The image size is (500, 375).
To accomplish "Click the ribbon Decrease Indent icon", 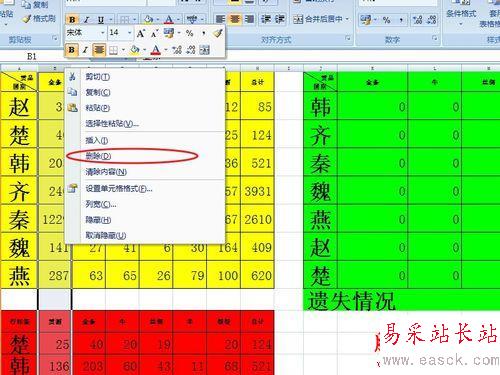I will (266, 19).
